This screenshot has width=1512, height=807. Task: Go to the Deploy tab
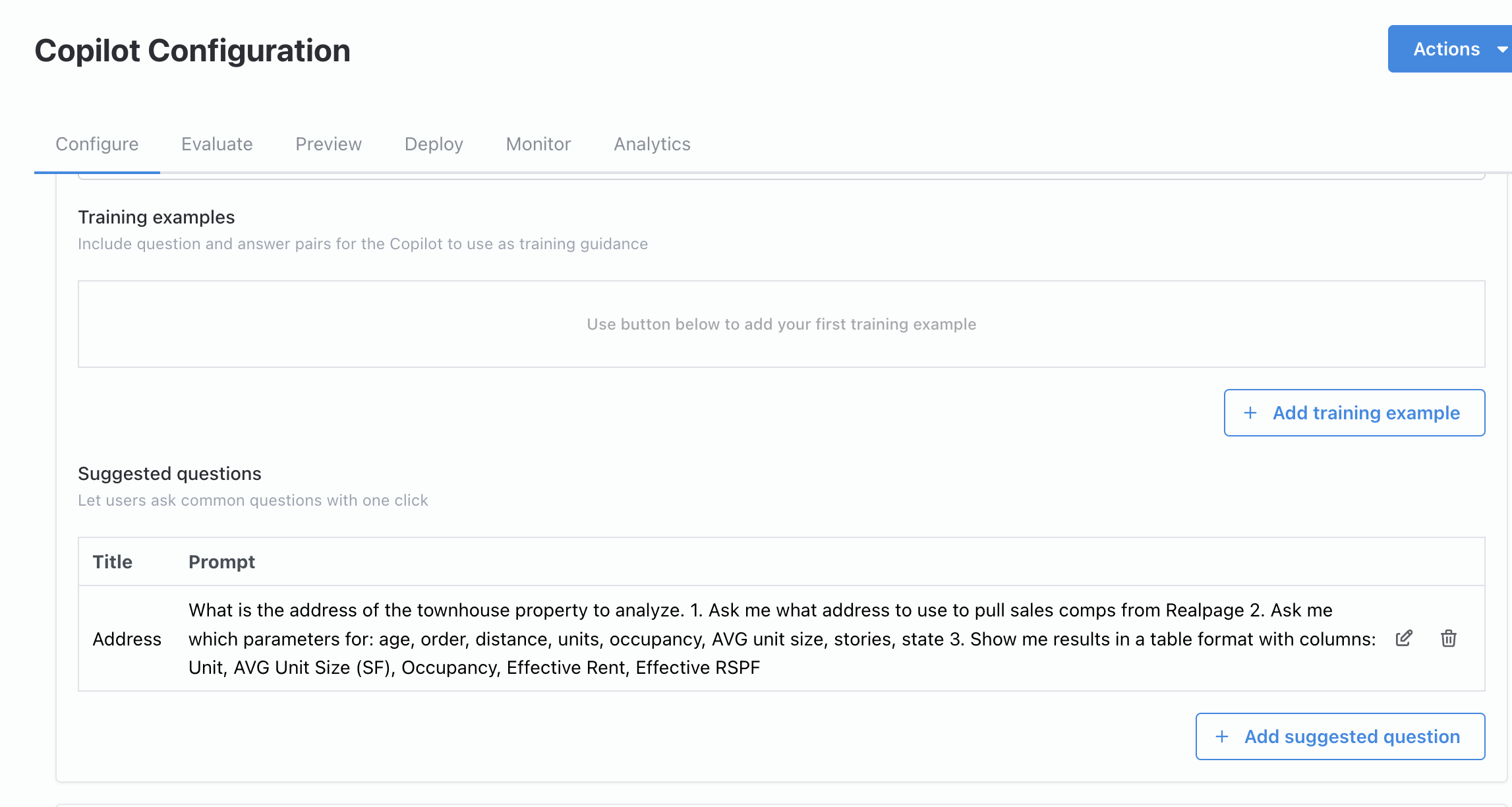434,144
